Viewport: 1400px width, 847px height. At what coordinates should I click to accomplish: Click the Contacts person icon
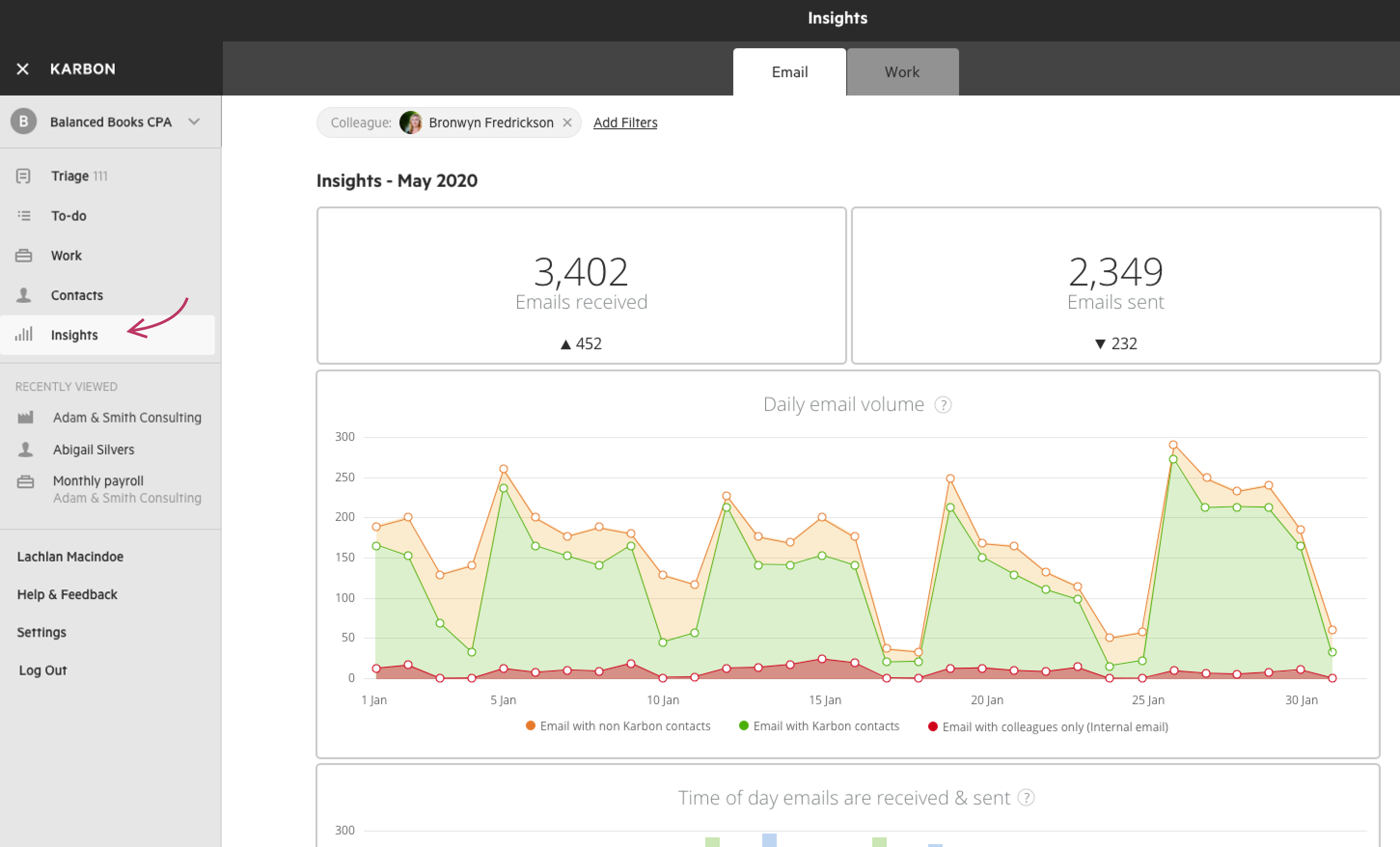click(24, 295)
